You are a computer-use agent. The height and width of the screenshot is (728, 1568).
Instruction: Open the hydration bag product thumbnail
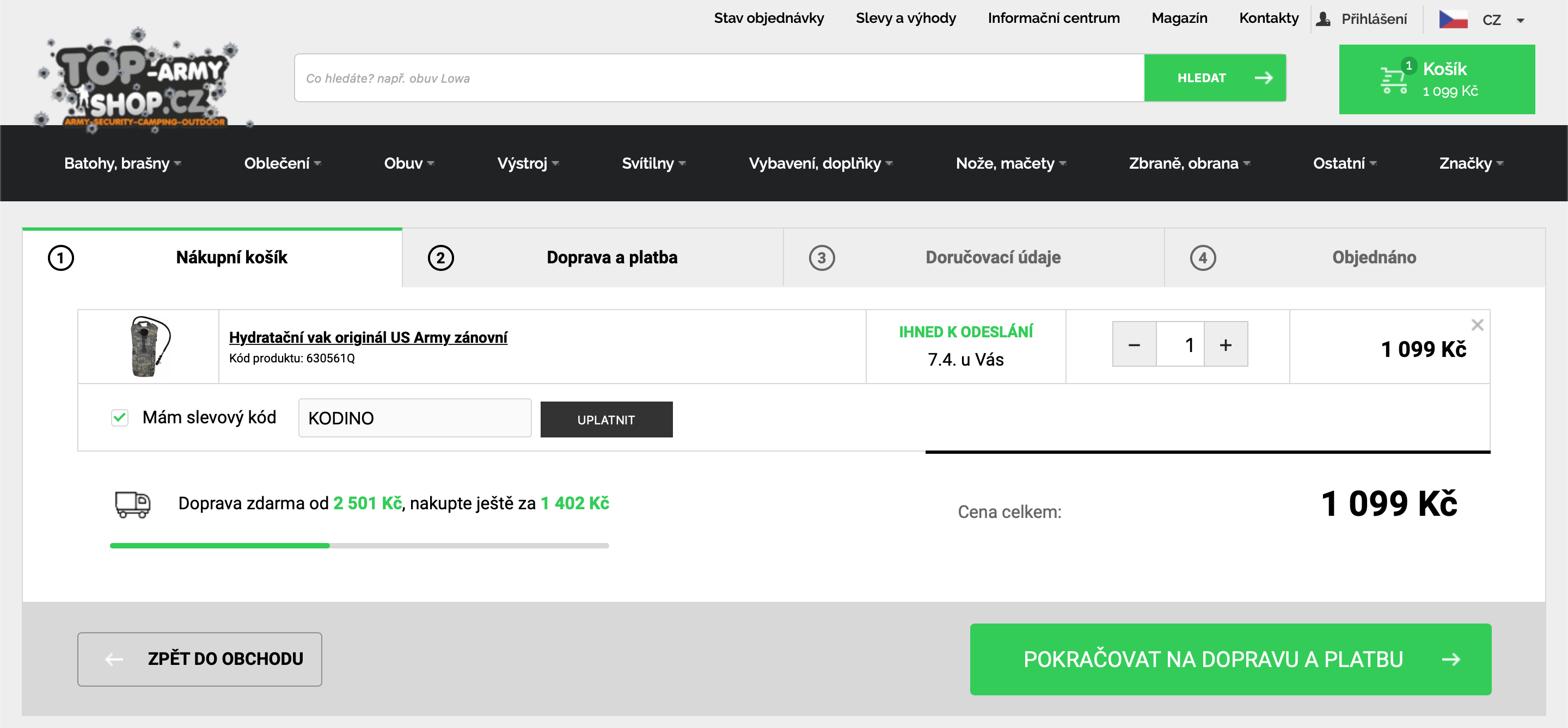coord(148,346)
